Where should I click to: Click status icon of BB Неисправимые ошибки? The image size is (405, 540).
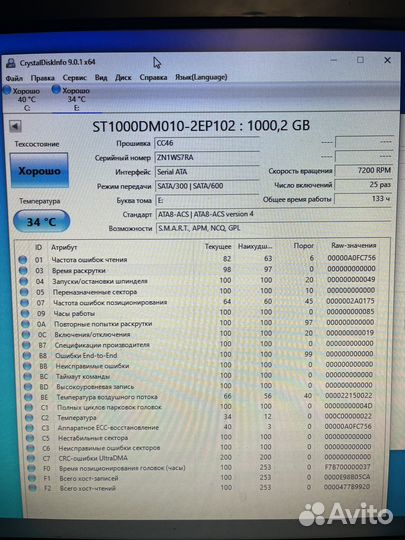tap(27, 366)
